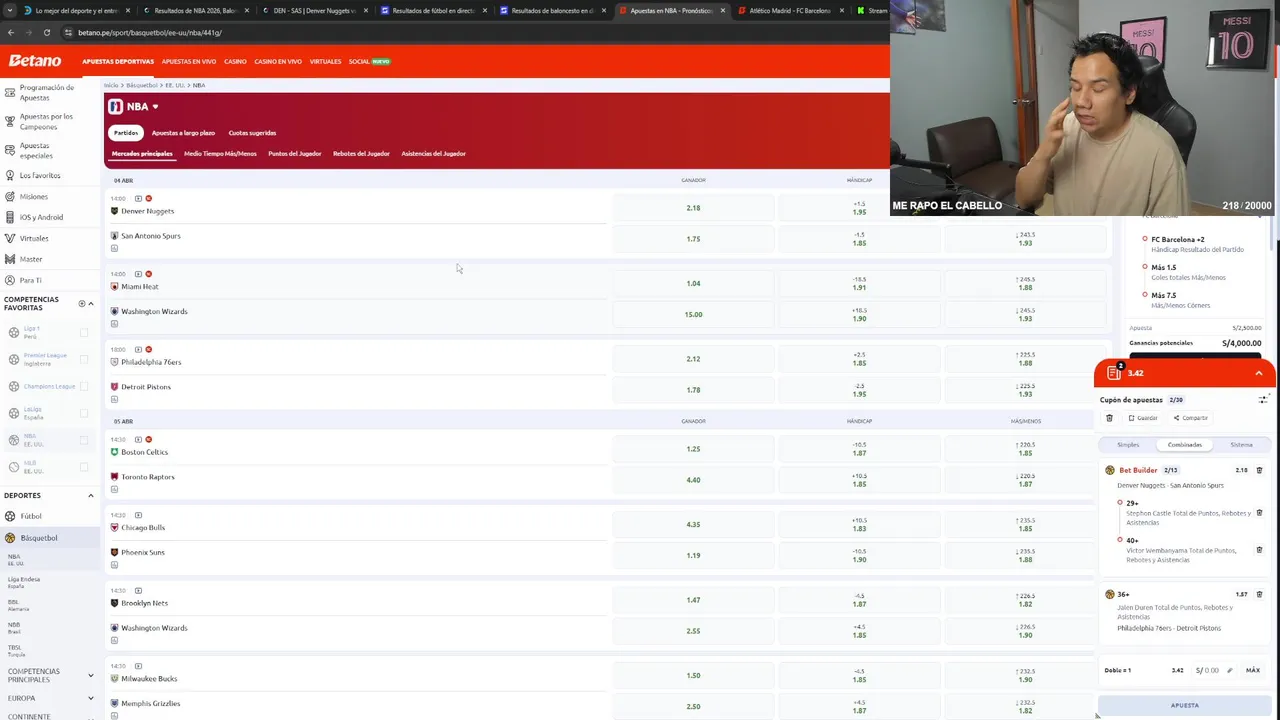Viewport: 1280px width, 720px height.
Task: Tick the NLB EE. UU. checkbox
Action: click(x=84, y=467)
